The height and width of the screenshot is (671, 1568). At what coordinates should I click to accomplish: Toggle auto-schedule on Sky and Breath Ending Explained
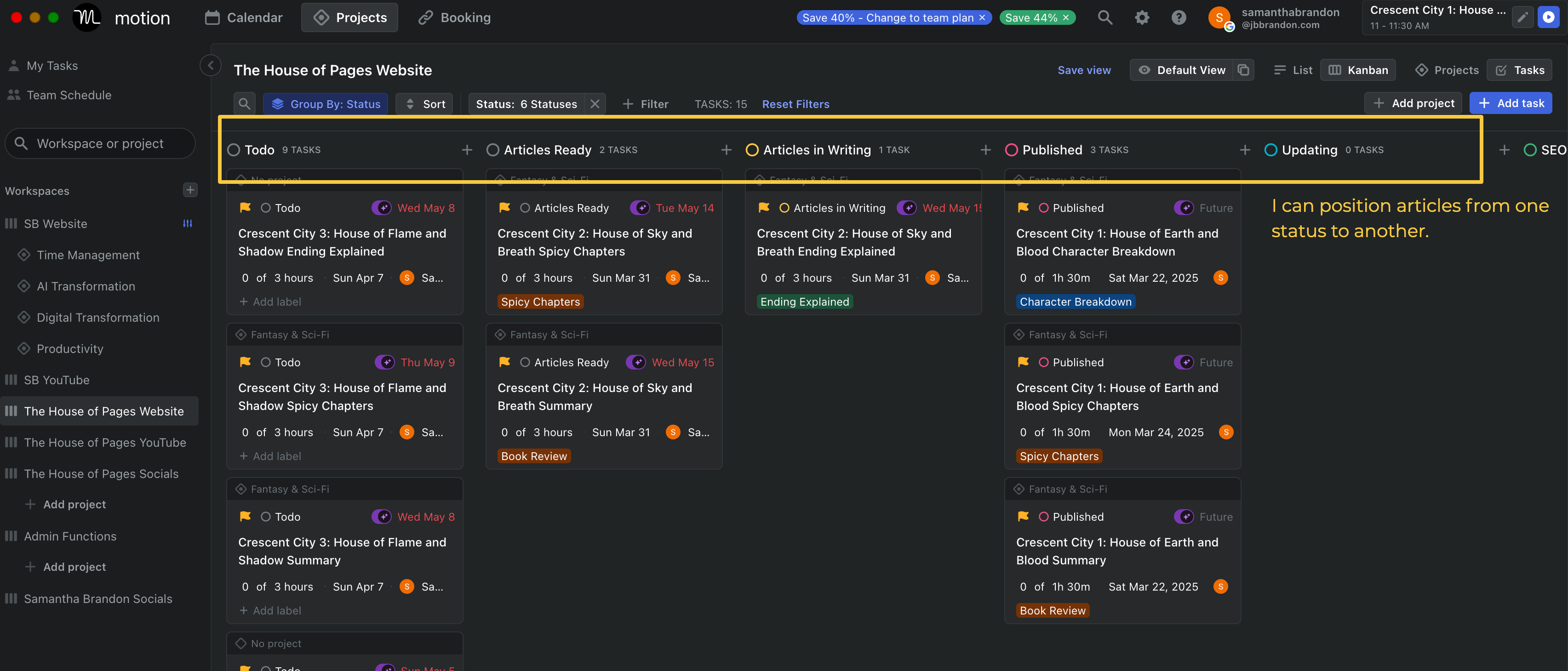point(907,207)
